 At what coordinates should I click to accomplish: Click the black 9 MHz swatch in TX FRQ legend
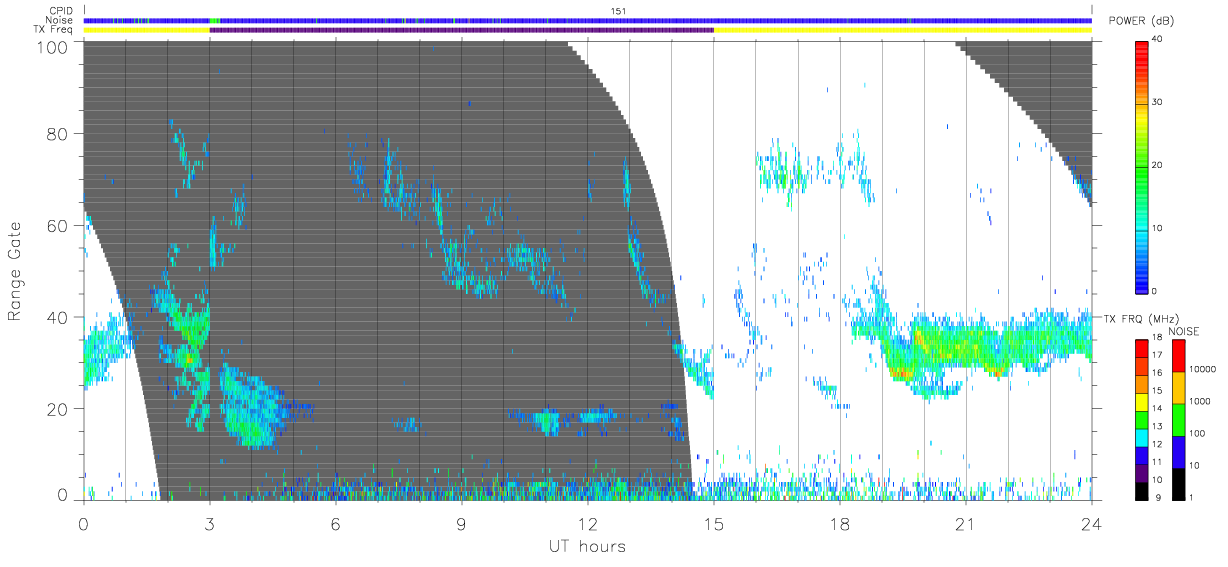coord(1142,489)
